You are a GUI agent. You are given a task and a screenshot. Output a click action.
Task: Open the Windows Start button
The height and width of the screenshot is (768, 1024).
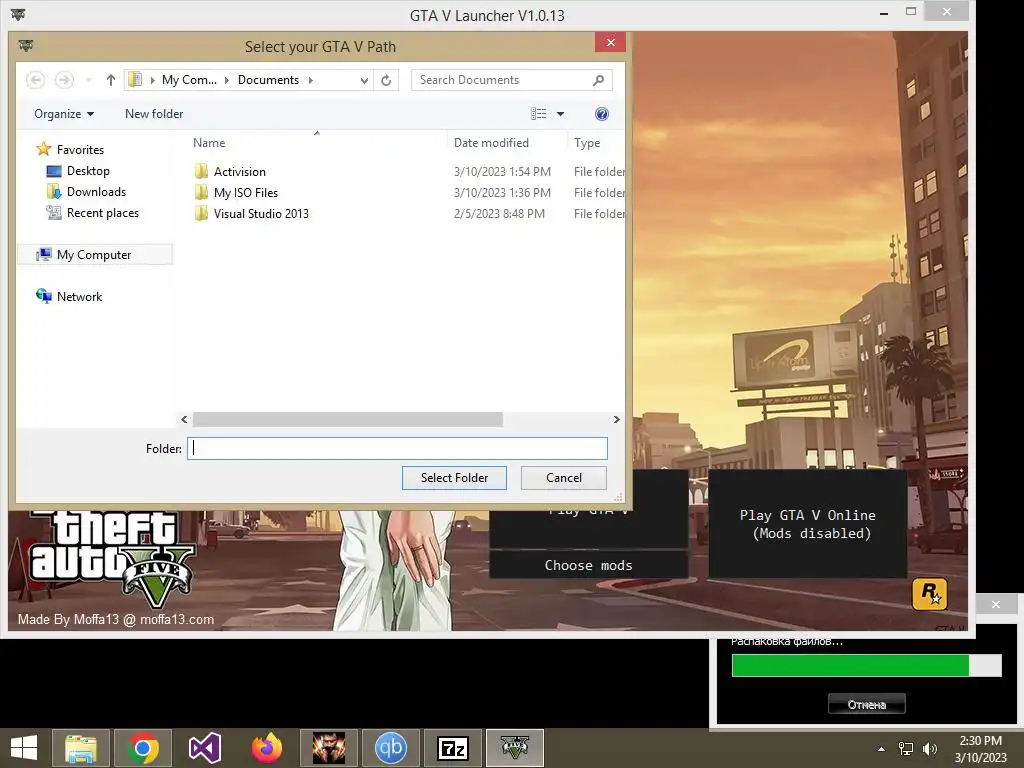24,748
